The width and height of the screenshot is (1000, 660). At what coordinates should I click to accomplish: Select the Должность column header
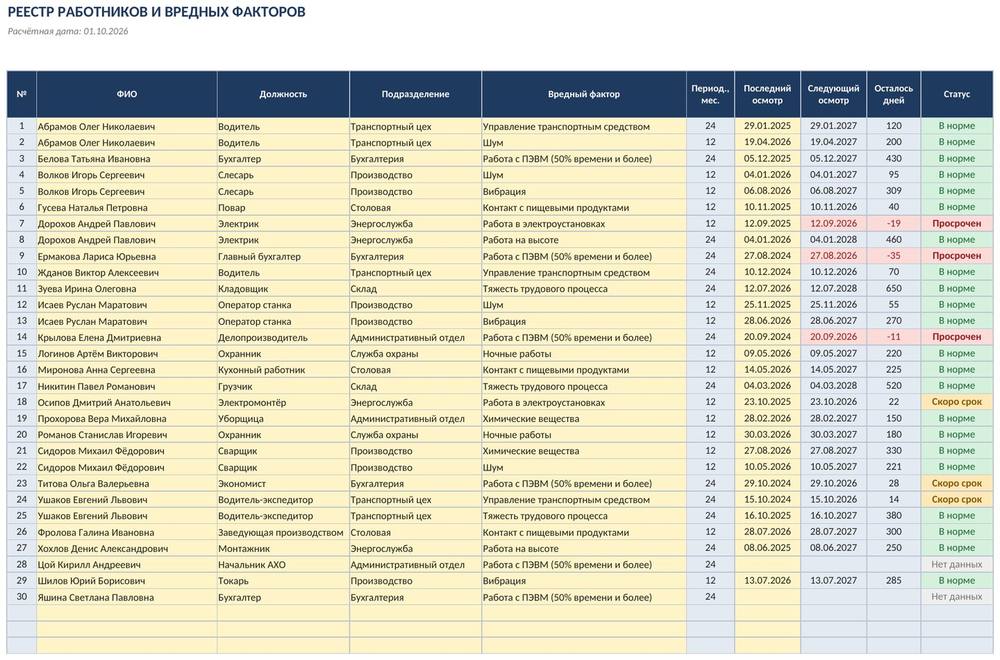[283, 94]
